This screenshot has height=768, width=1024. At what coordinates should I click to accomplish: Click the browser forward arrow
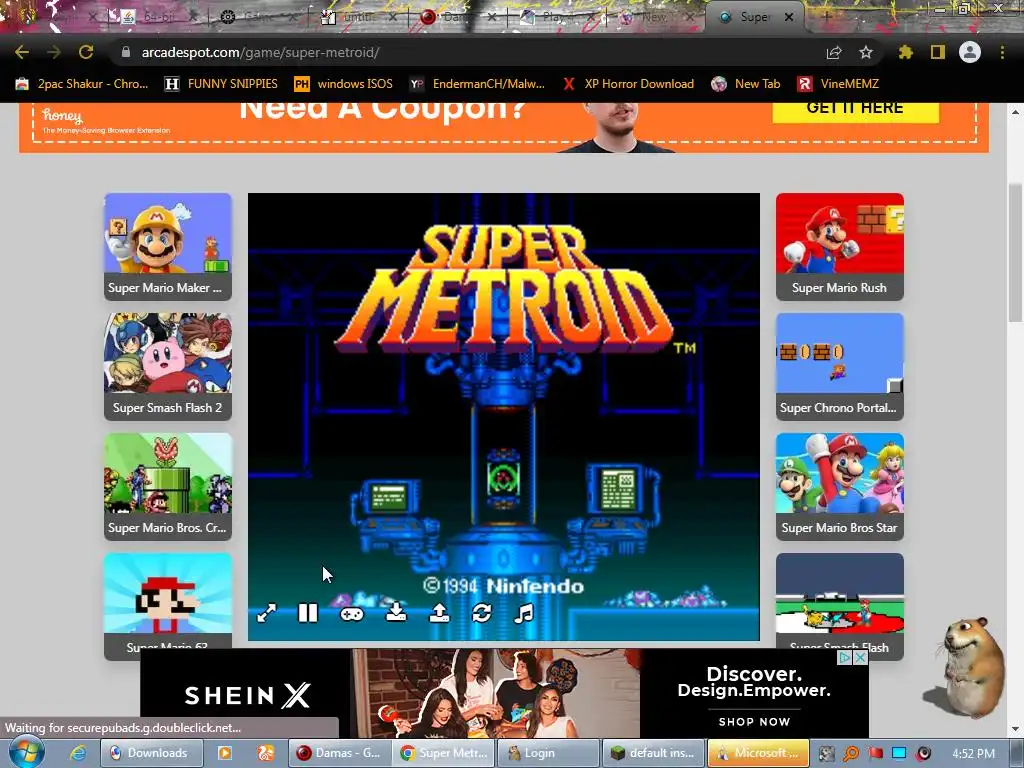tap(54, 52)
